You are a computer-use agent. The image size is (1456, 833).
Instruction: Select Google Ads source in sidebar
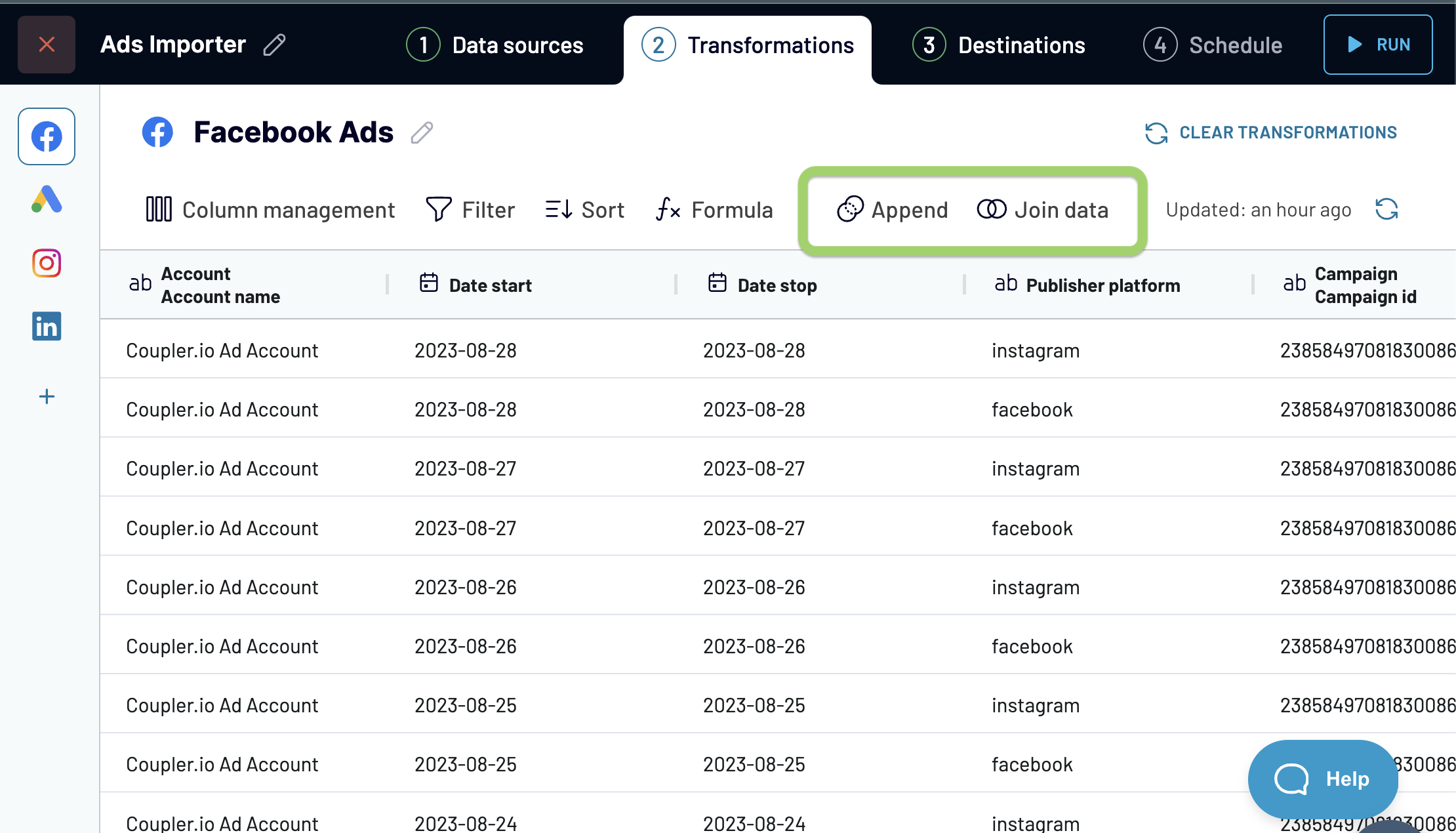tap(47, 199)
